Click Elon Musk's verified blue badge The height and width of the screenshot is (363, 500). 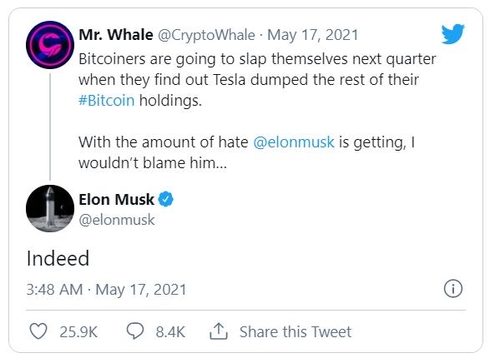coord(166,199)
